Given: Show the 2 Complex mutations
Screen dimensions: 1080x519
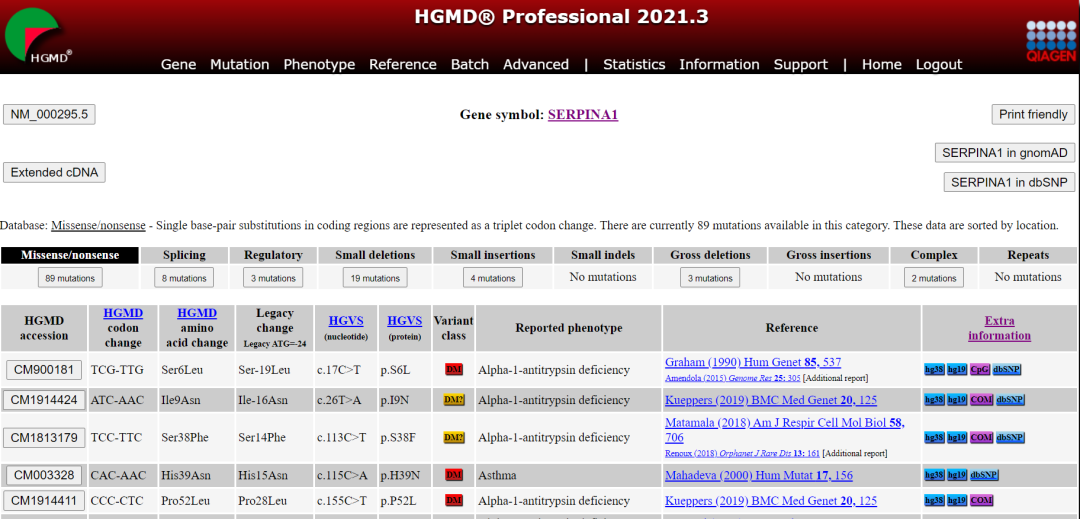Looking at the screenshot, I should pyautogui.click(x=934, y=278).
